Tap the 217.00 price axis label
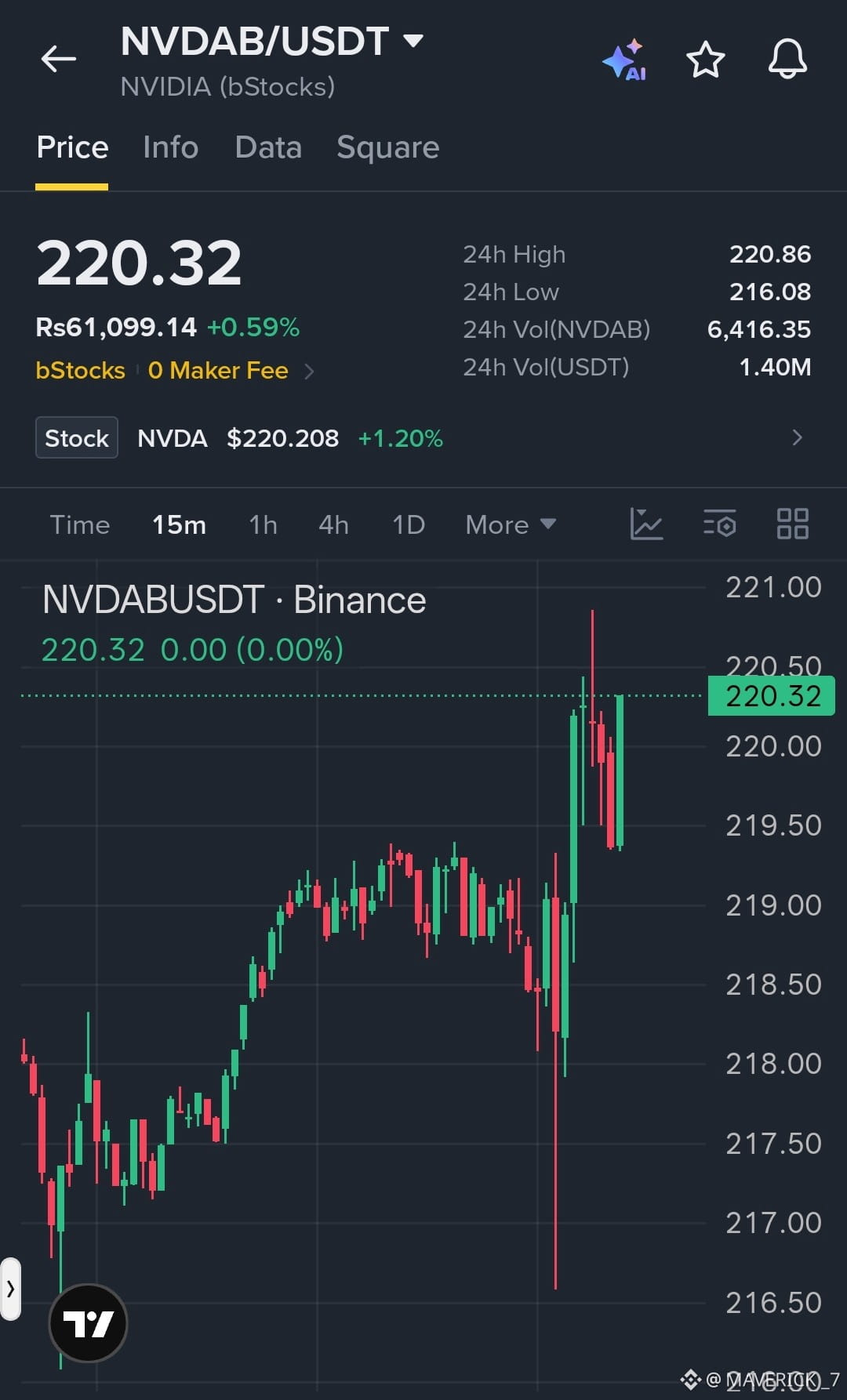Viewport: 847px width, 1400px height. point(773,1223)
